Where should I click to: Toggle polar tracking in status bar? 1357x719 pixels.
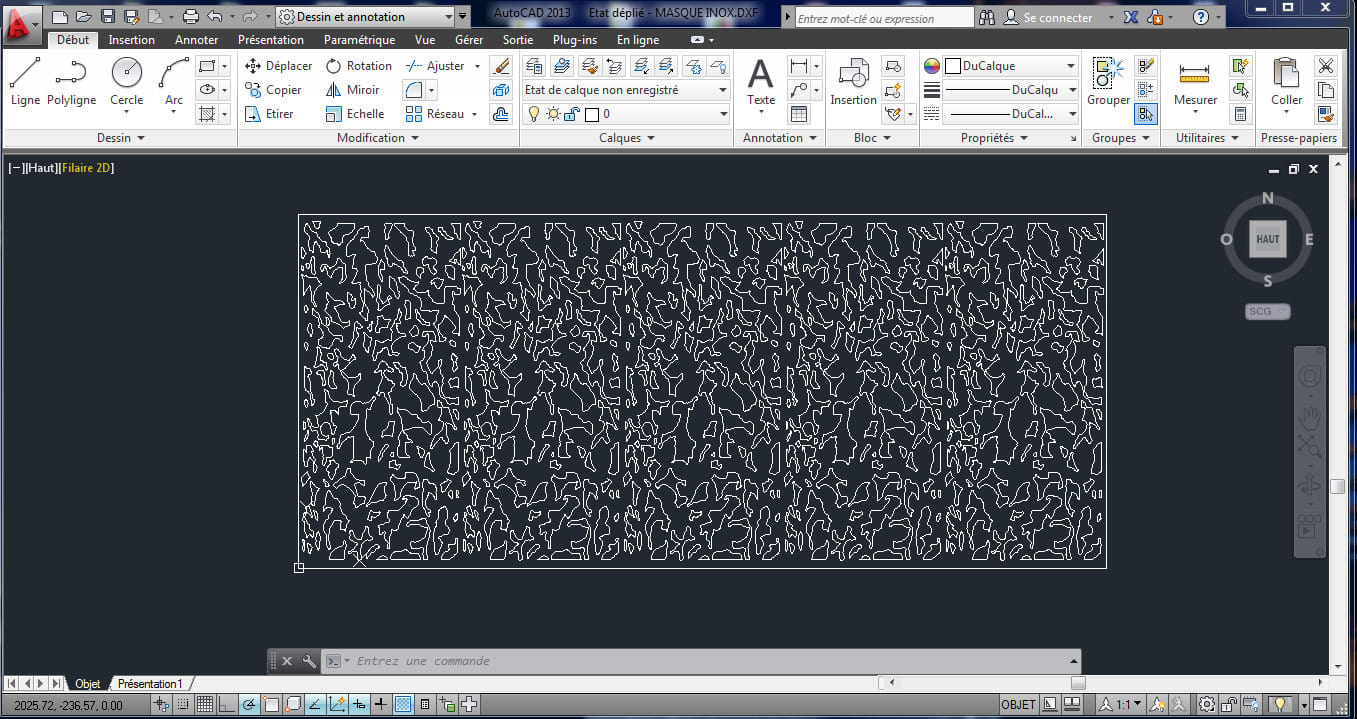[x=248, y=704]
